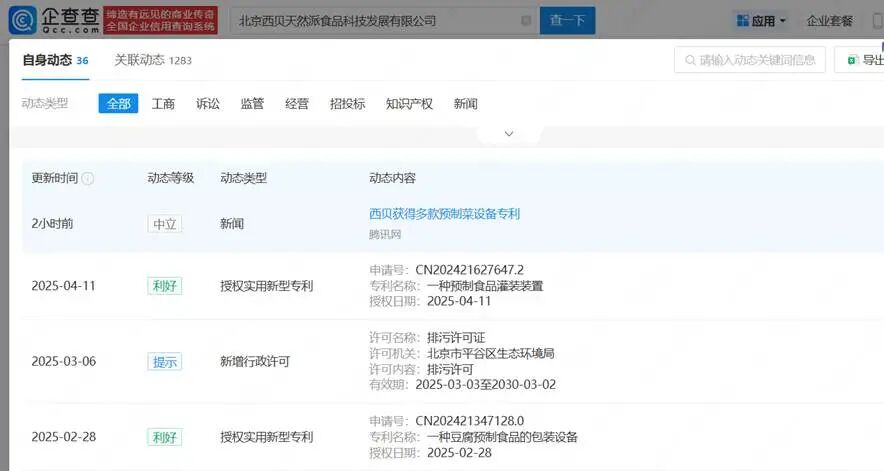Click the validity period 2025-03-03至2030-03-02

(485, 385)
